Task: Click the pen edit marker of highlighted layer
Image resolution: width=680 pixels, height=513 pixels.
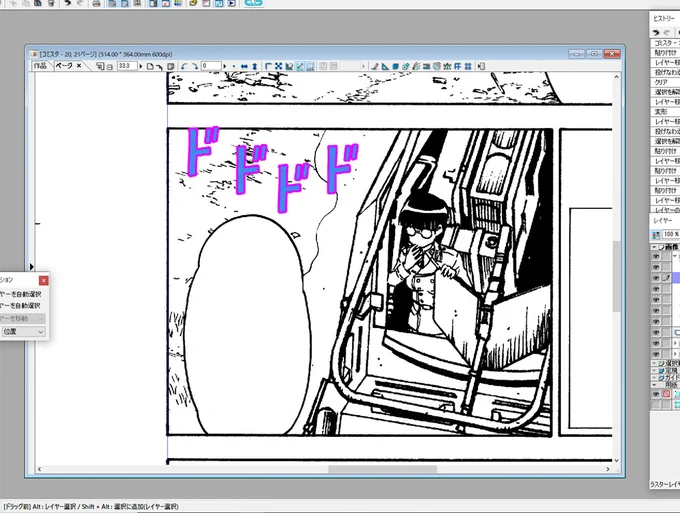Action: tap(667, 278)
